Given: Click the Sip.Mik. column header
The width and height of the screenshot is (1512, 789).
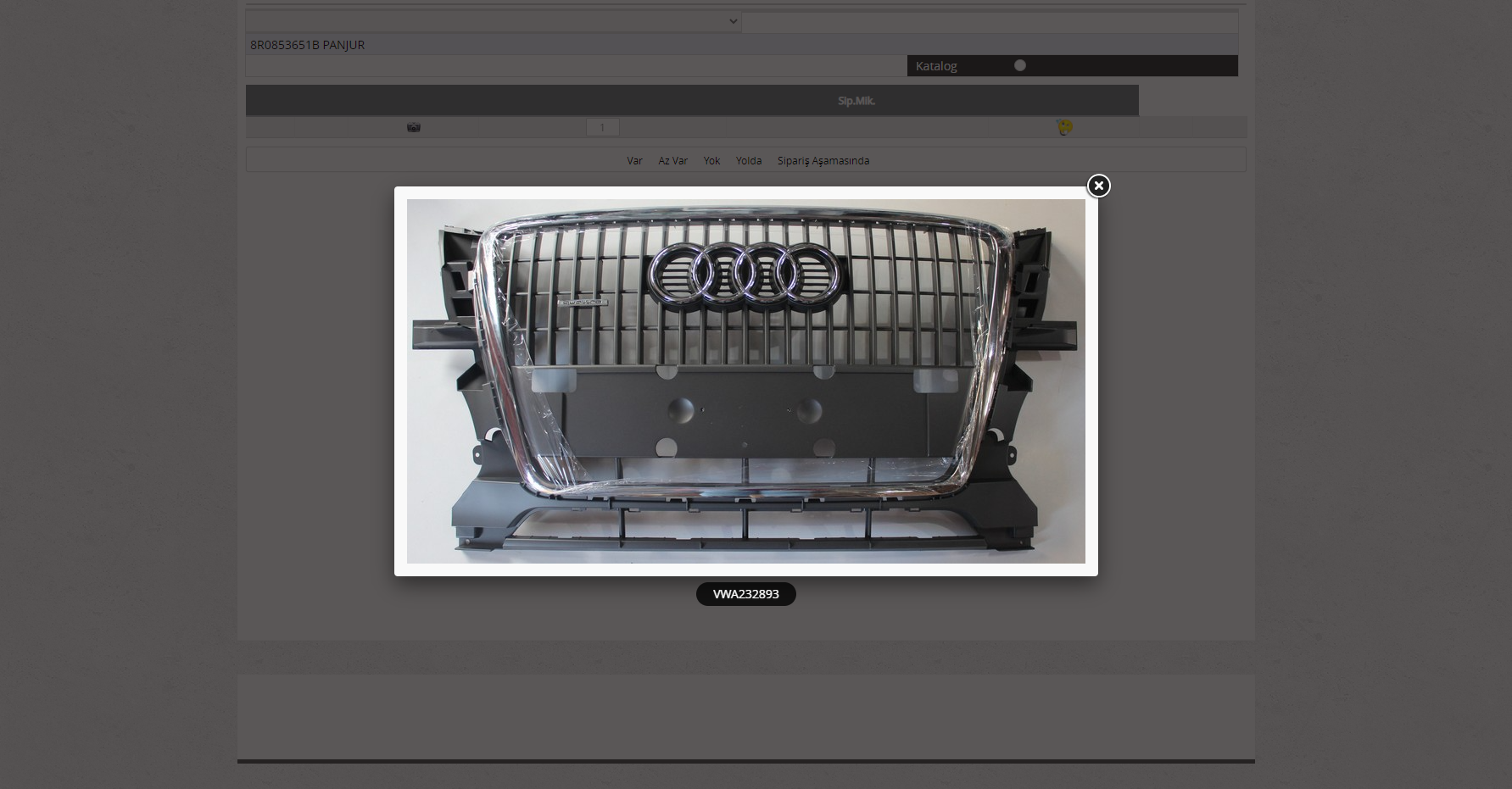Looking at the screenshot, I should tap(856, 101).
